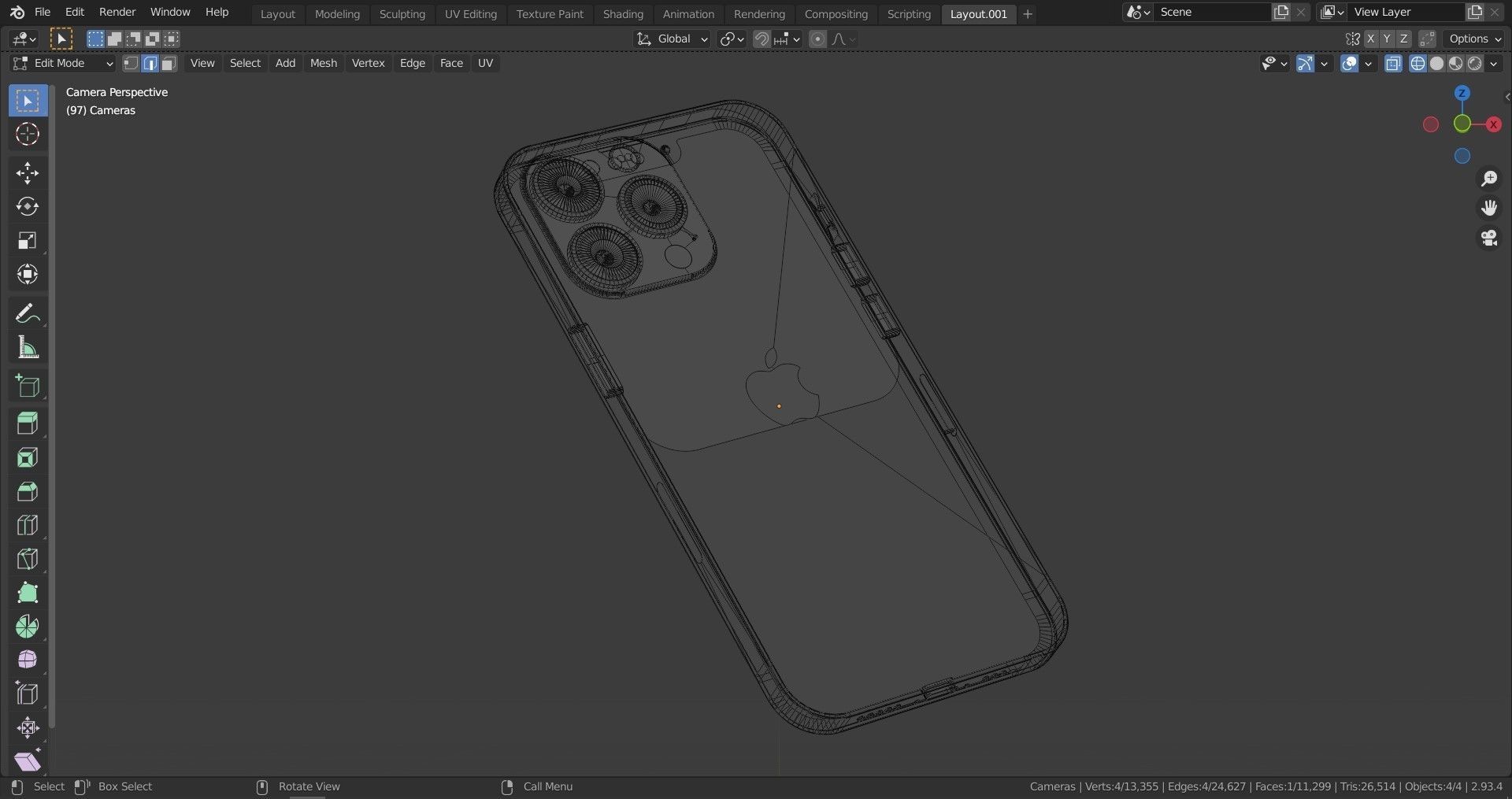The image size is (1512, 799).
Task: Open object visibility and selectability dropdown
Action: pyautogui.click(x=1274, y=64)
